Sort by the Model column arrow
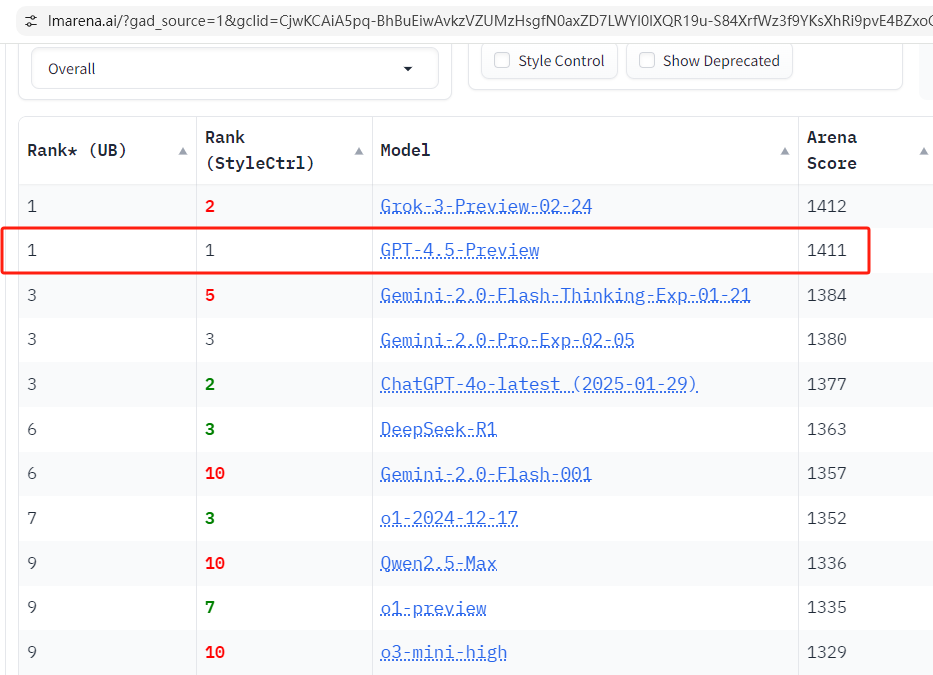The width and height of the screenshot is (933, 675). [785, 151]
